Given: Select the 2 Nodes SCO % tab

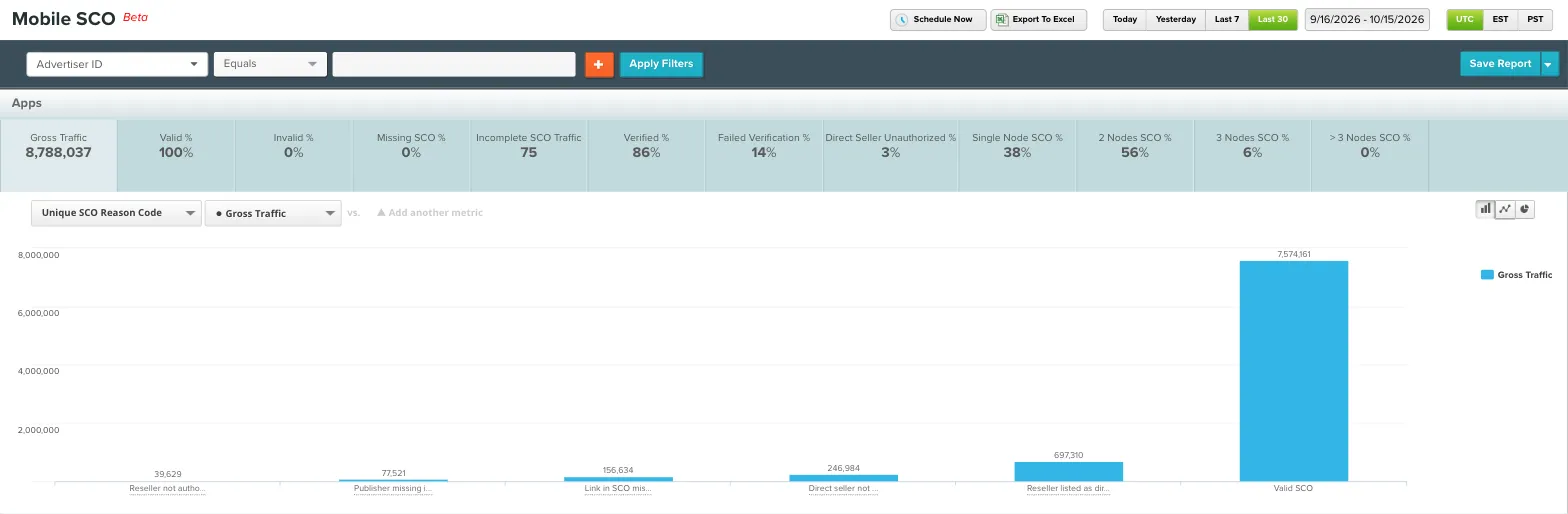Looking at the screenshot, I should [1135, 155].
